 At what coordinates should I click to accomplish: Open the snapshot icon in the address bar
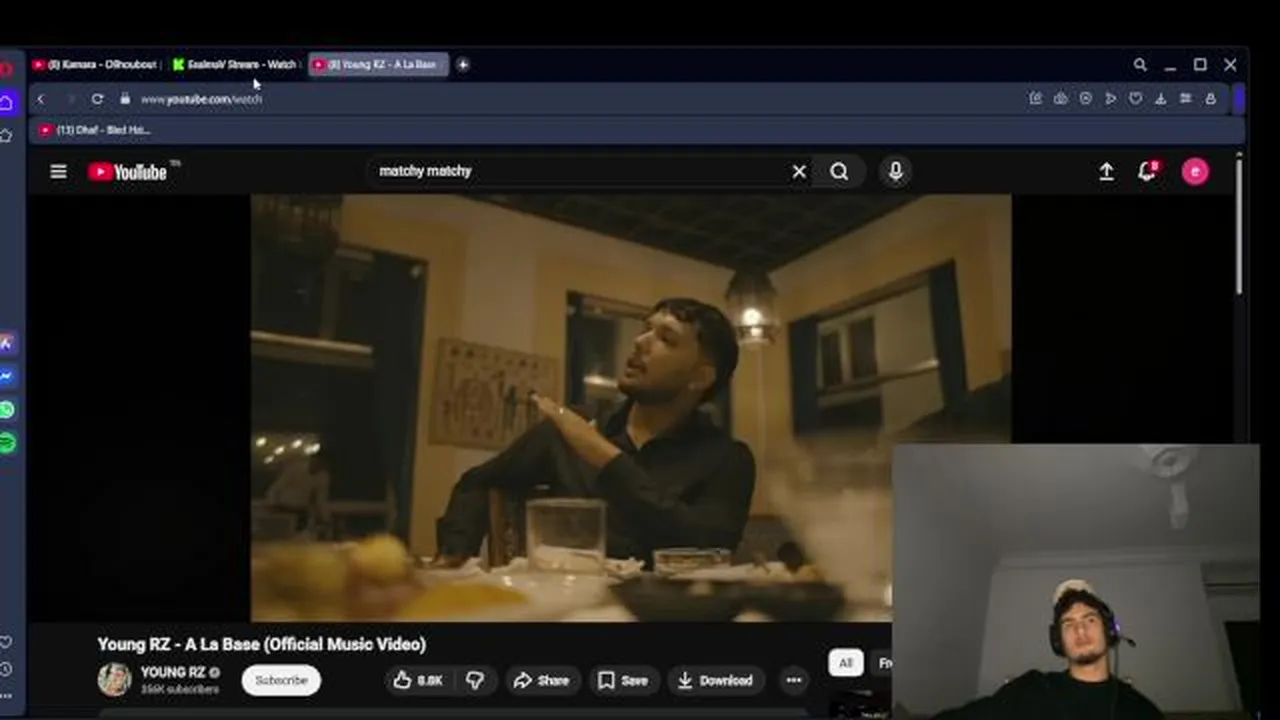pos(1060,99)
